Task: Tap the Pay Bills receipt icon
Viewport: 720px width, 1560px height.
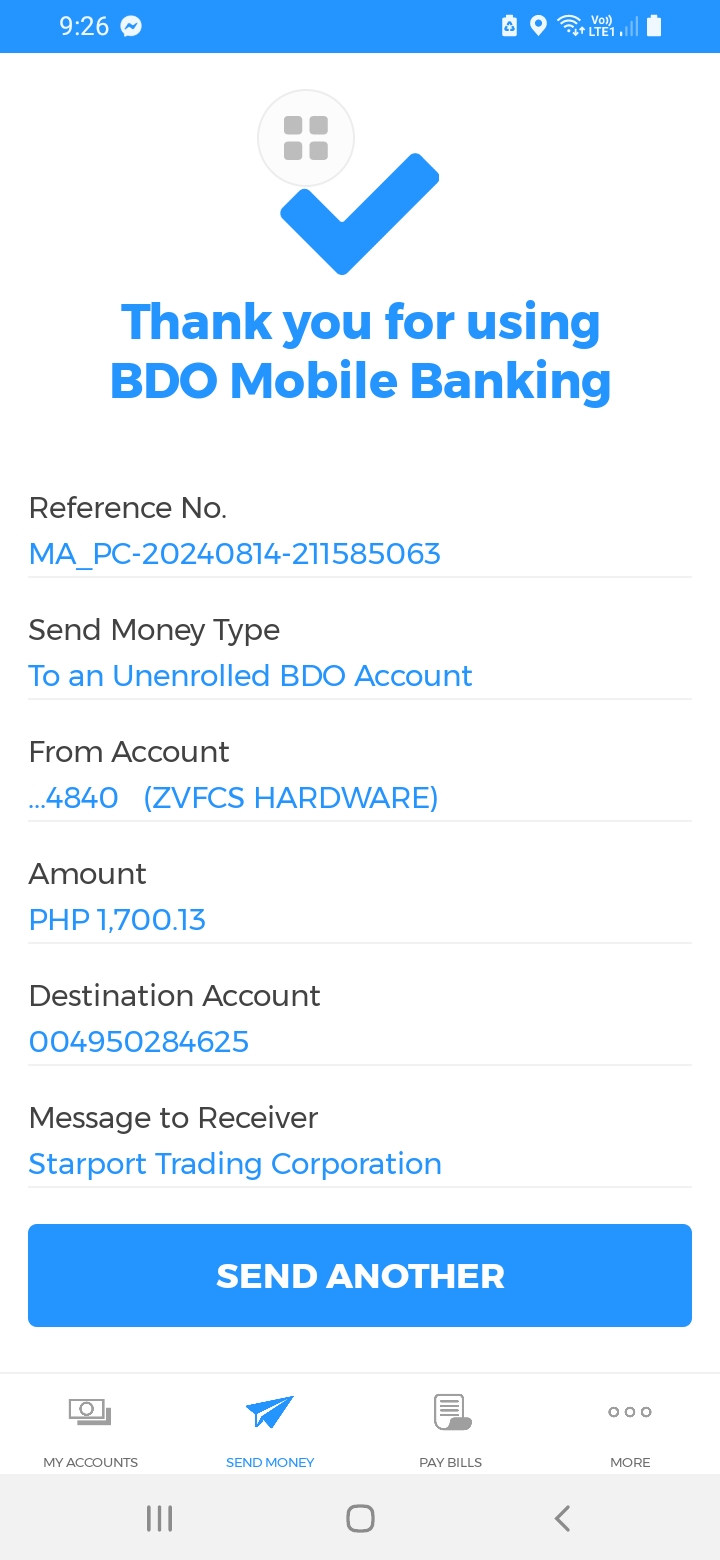Action: pyautogui.click(x=451, y=1411)
